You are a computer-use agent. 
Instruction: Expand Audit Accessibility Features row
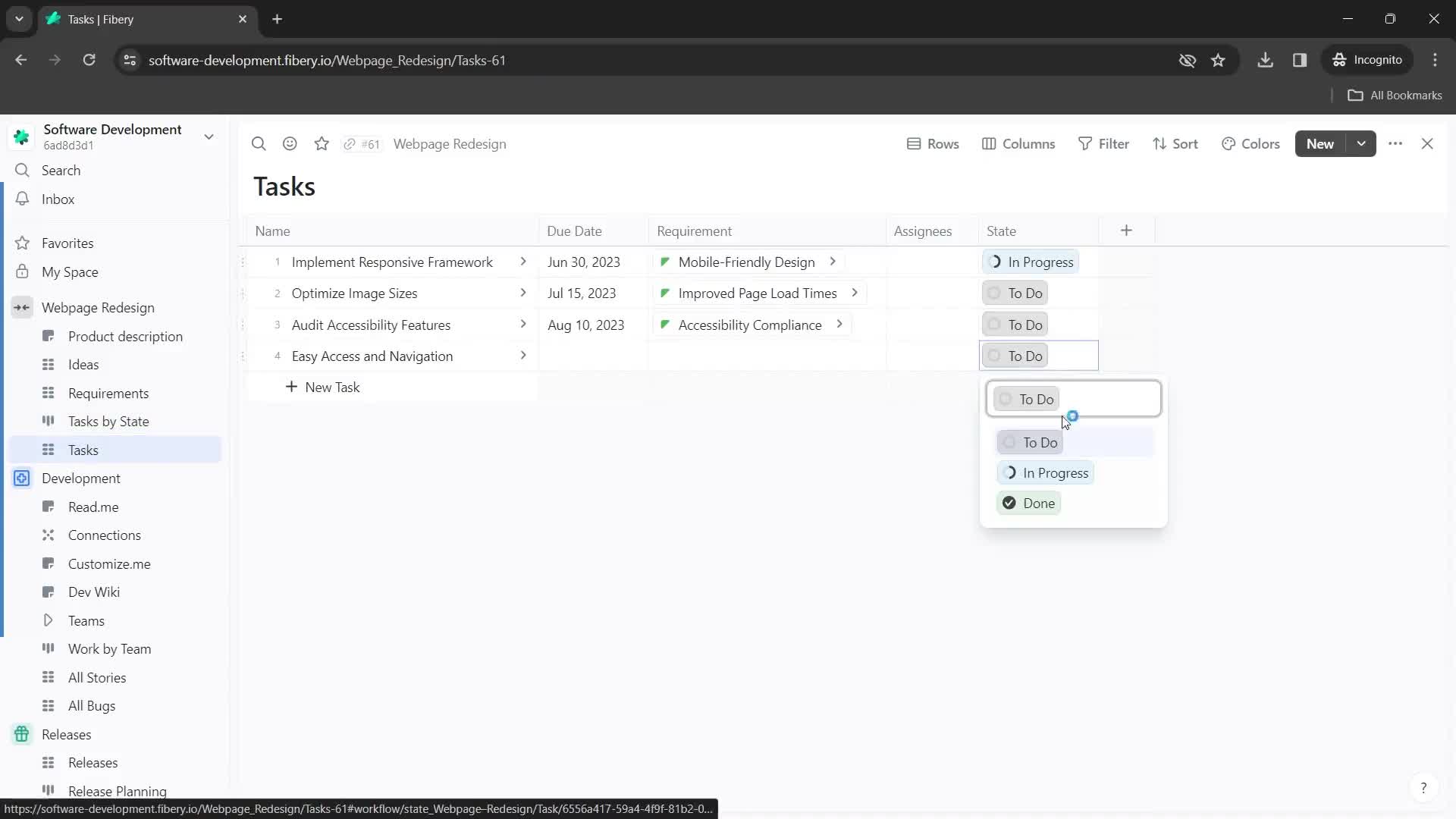tap(525, 324)
